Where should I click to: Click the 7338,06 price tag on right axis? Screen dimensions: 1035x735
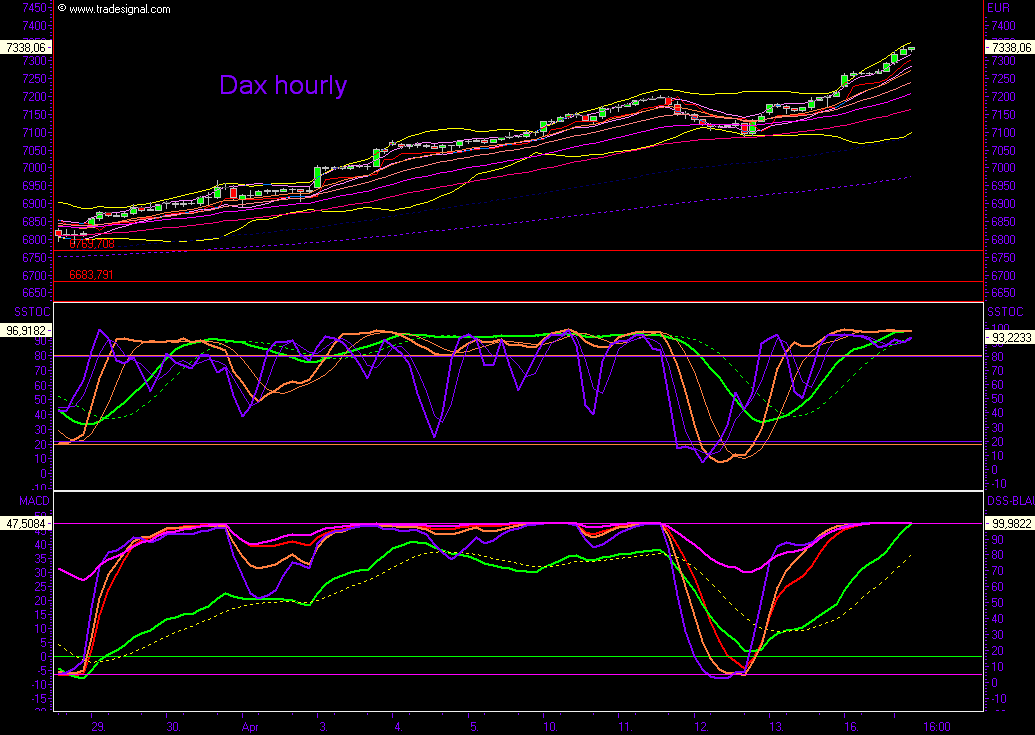pyautogui.click(x=1009, y=48)
